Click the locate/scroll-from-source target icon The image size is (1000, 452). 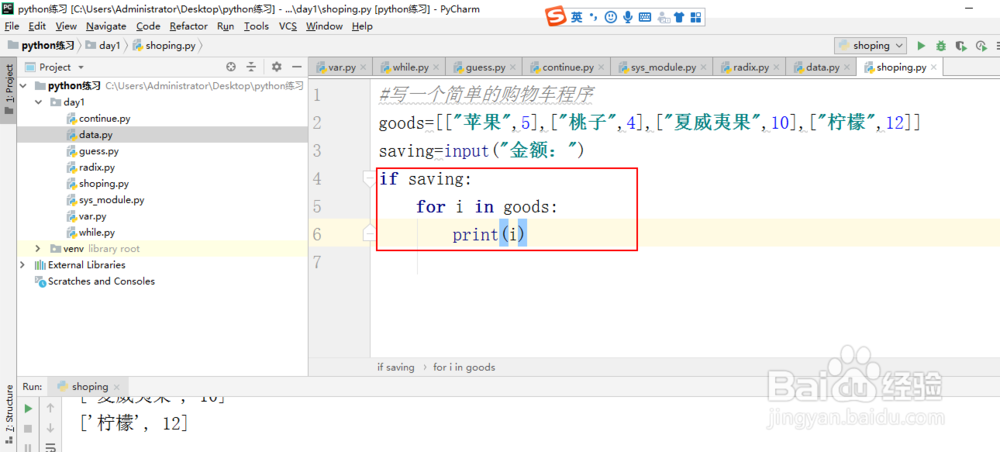(231, 66)
